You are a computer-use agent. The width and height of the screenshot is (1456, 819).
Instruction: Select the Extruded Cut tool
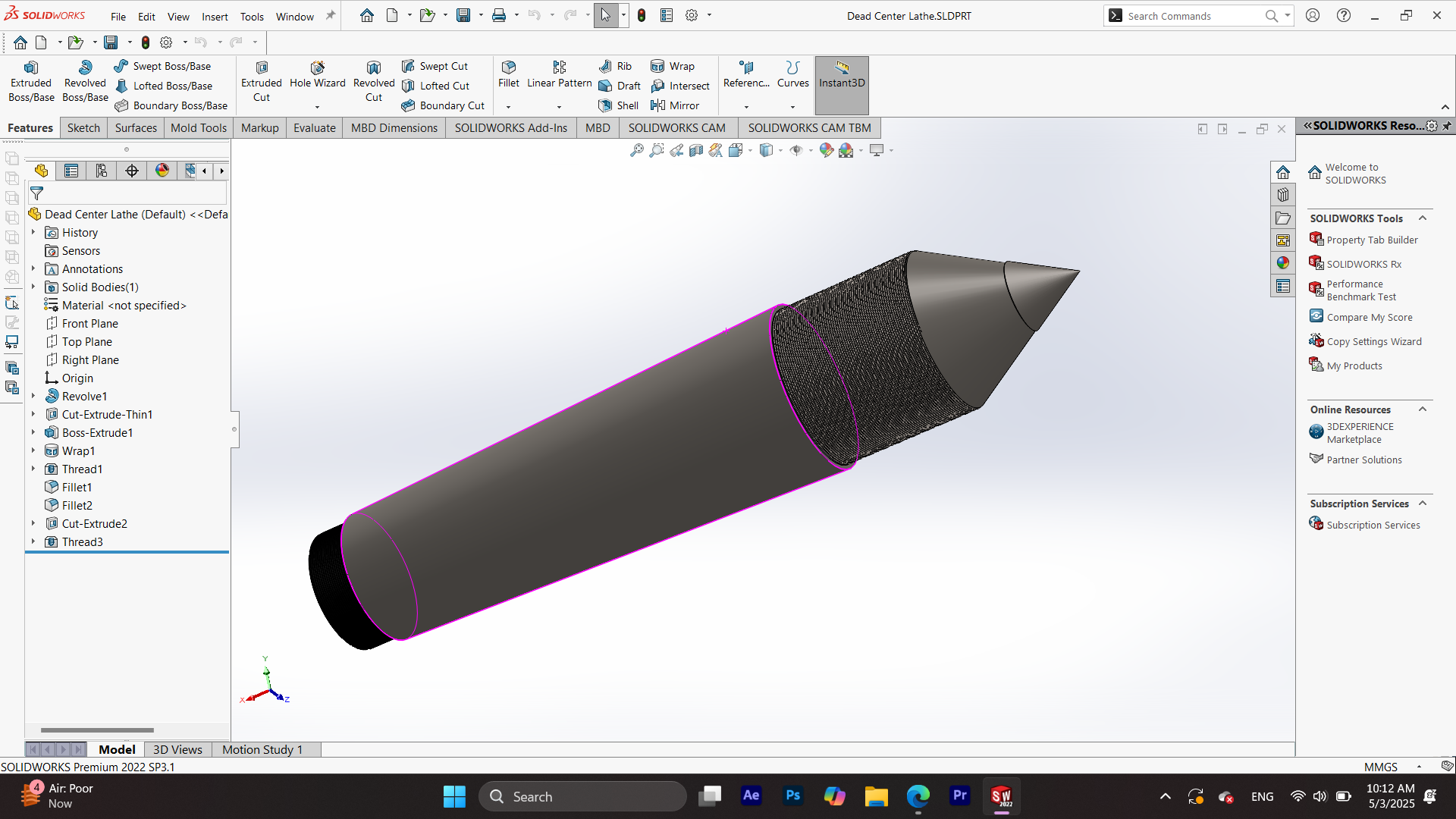pyautogui.click(x=262, y=82)
